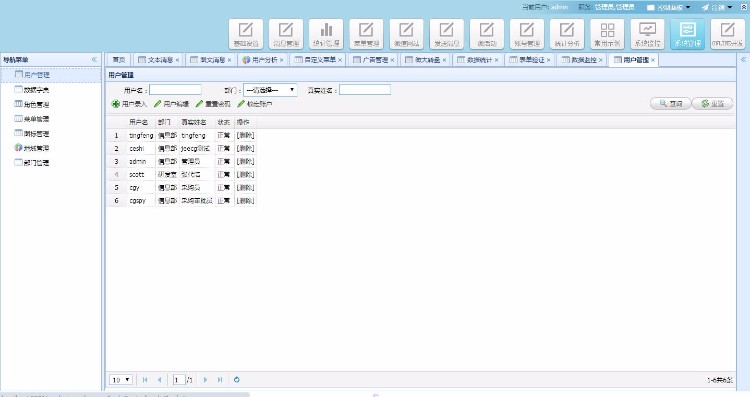Focus the 用户名 search field
750x397 pixels.
pos(175,90)
